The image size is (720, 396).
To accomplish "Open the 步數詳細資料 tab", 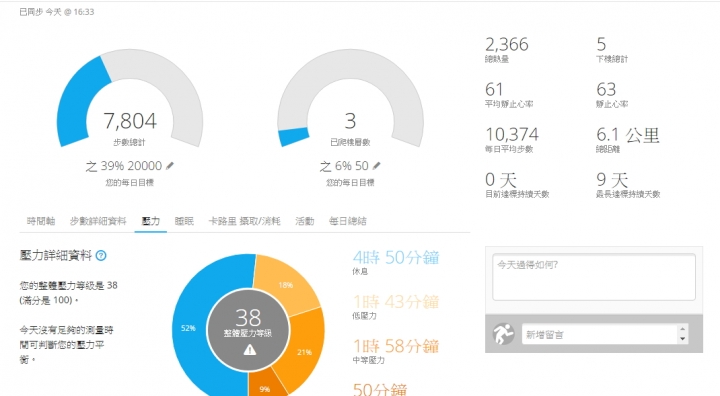I will (x=98, y=221).
